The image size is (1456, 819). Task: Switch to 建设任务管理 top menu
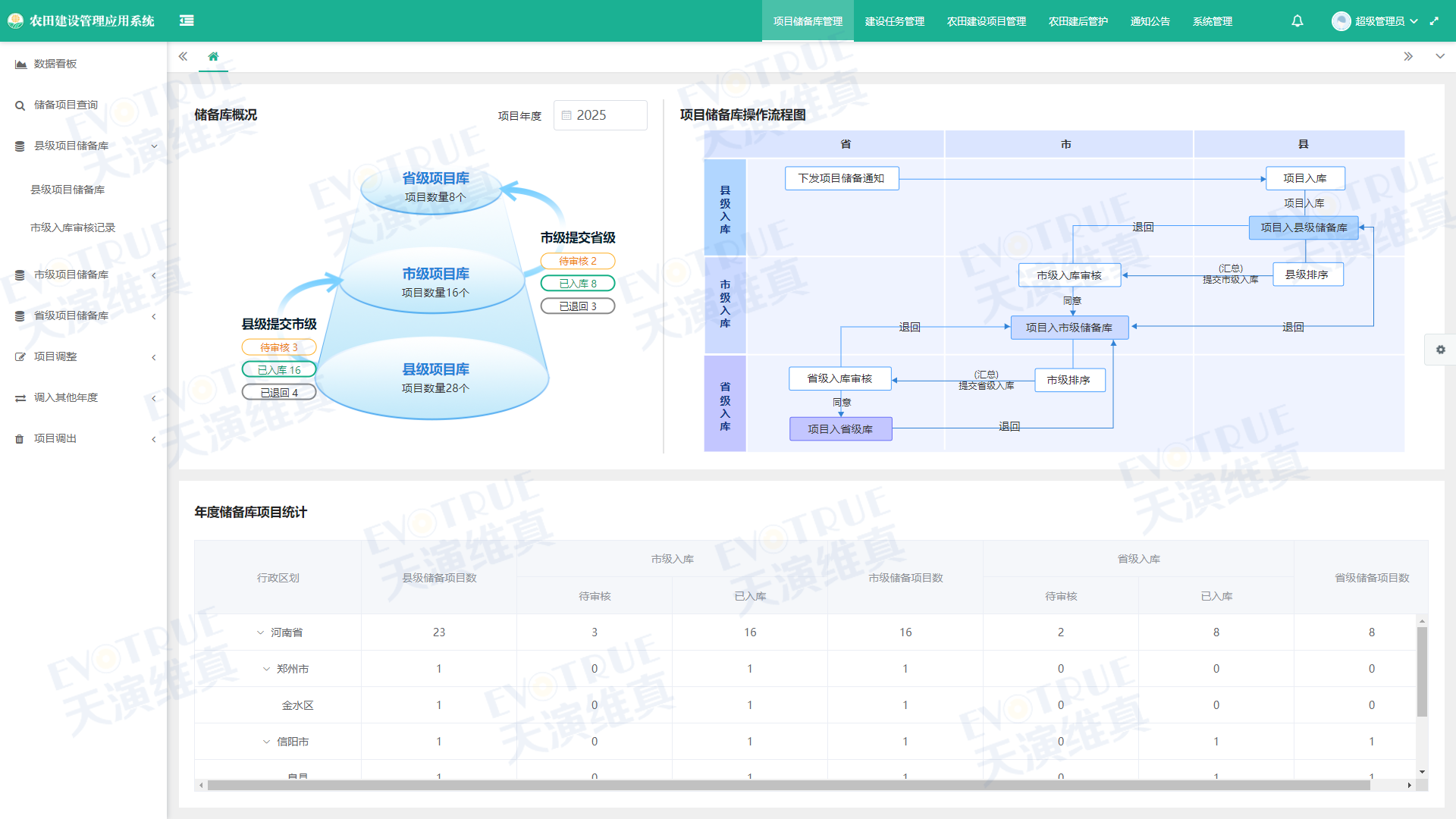click(894, 21)
